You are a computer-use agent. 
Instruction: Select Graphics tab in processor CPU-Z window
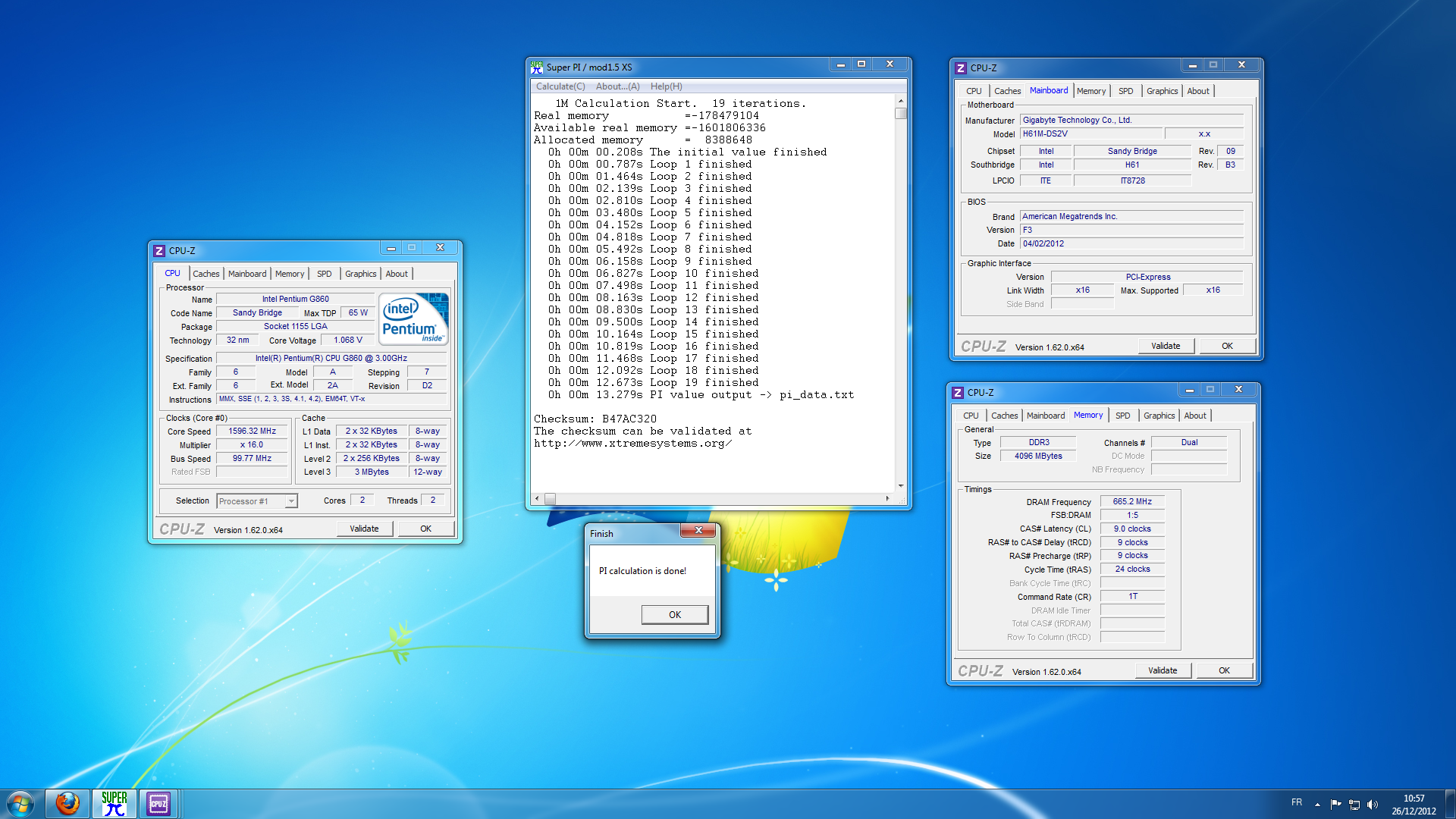coord(360,274)
